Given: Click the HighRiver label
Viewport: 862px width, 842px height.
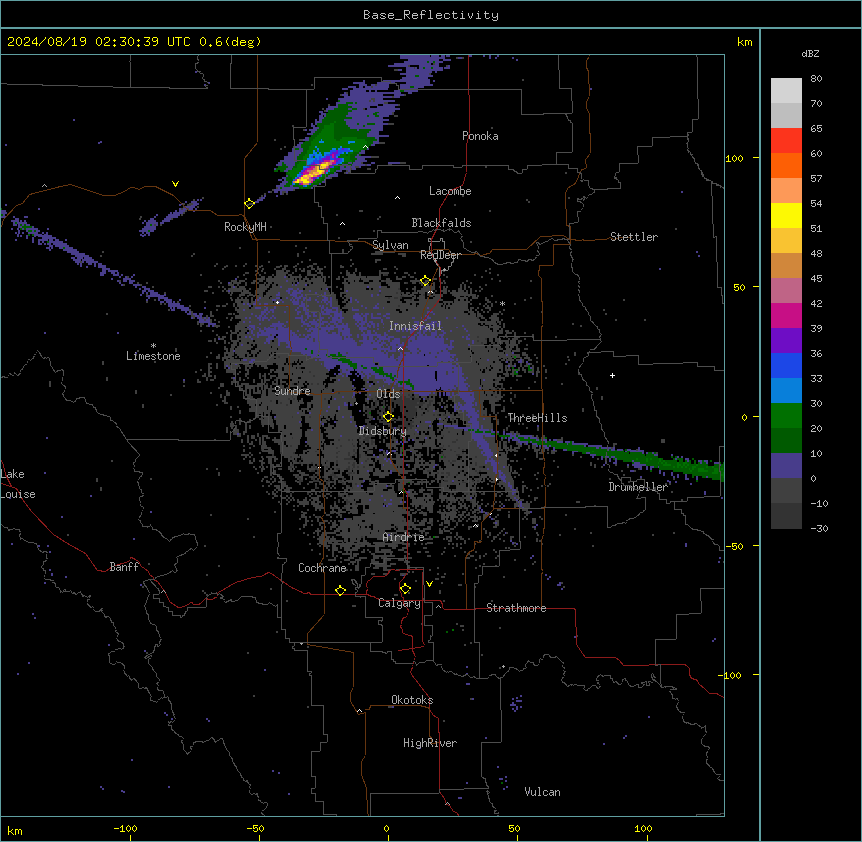Looking at the screenshot, I should pyautogui.click(x=430, y=743).
